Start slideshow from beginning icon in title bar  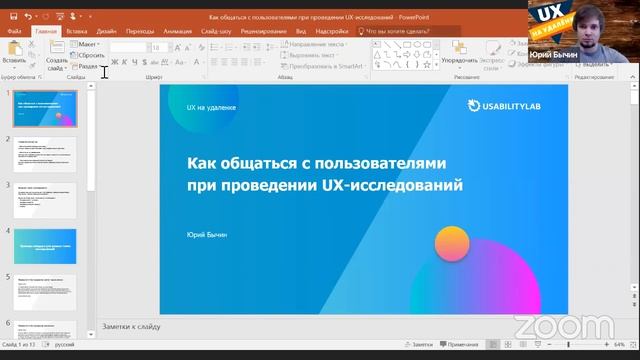click(x=60, y=16)
